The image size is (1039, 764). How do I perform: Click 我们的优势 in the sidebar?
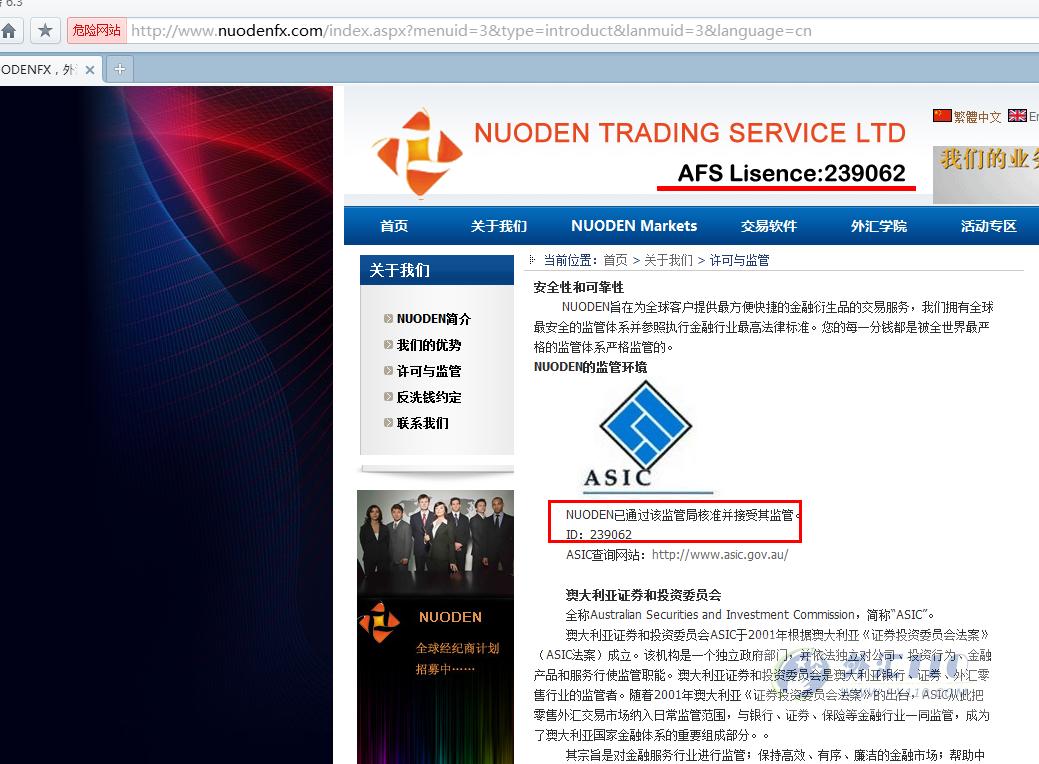(429, 345)
